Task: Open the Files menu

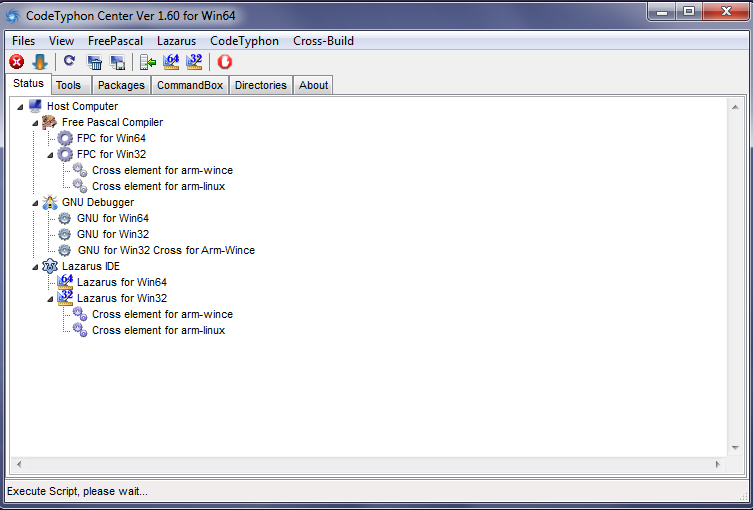Action: pyautogui.click(x=24, y=41)
